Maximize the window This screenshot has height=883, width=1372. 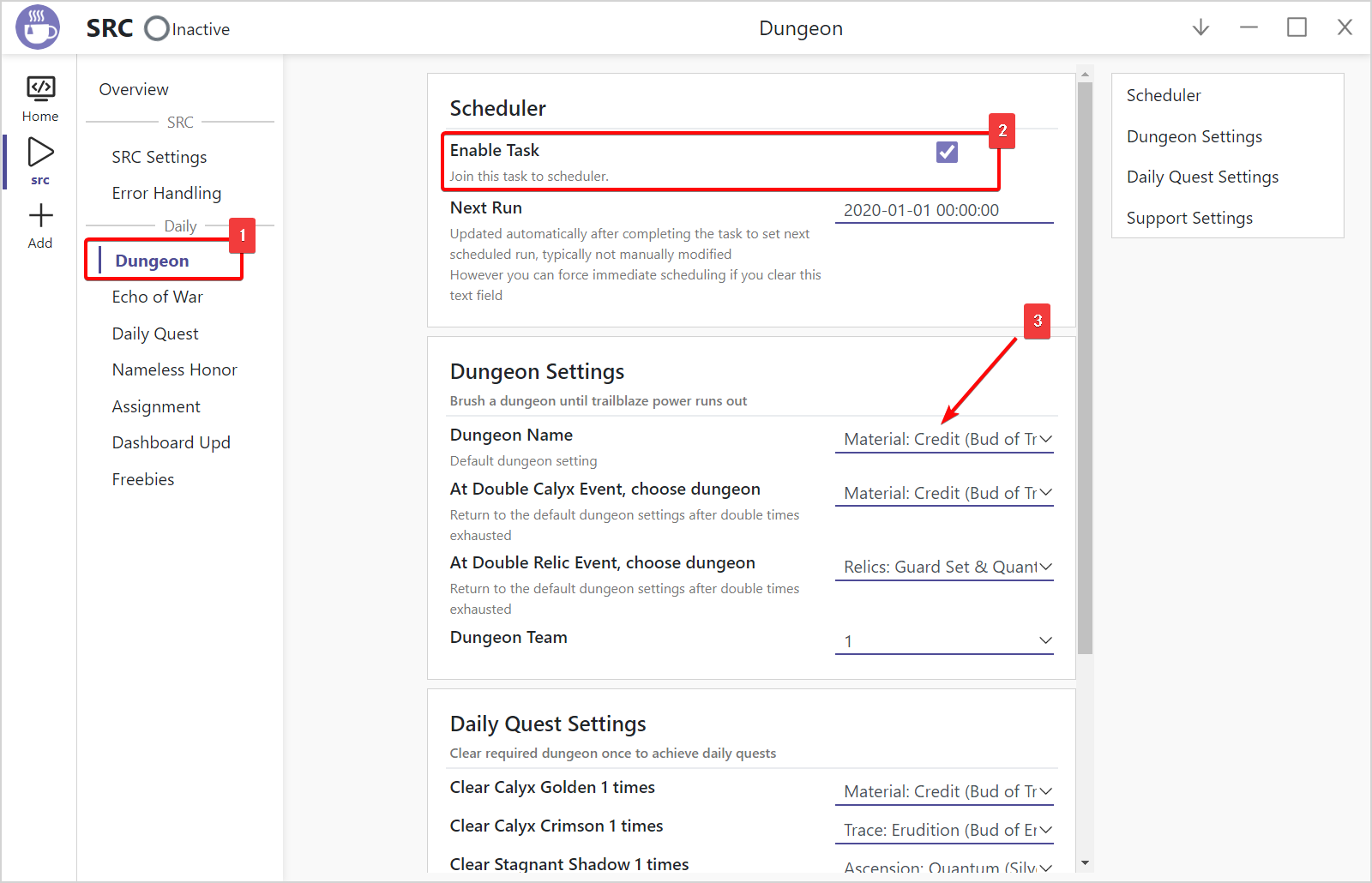(1297, 27)
